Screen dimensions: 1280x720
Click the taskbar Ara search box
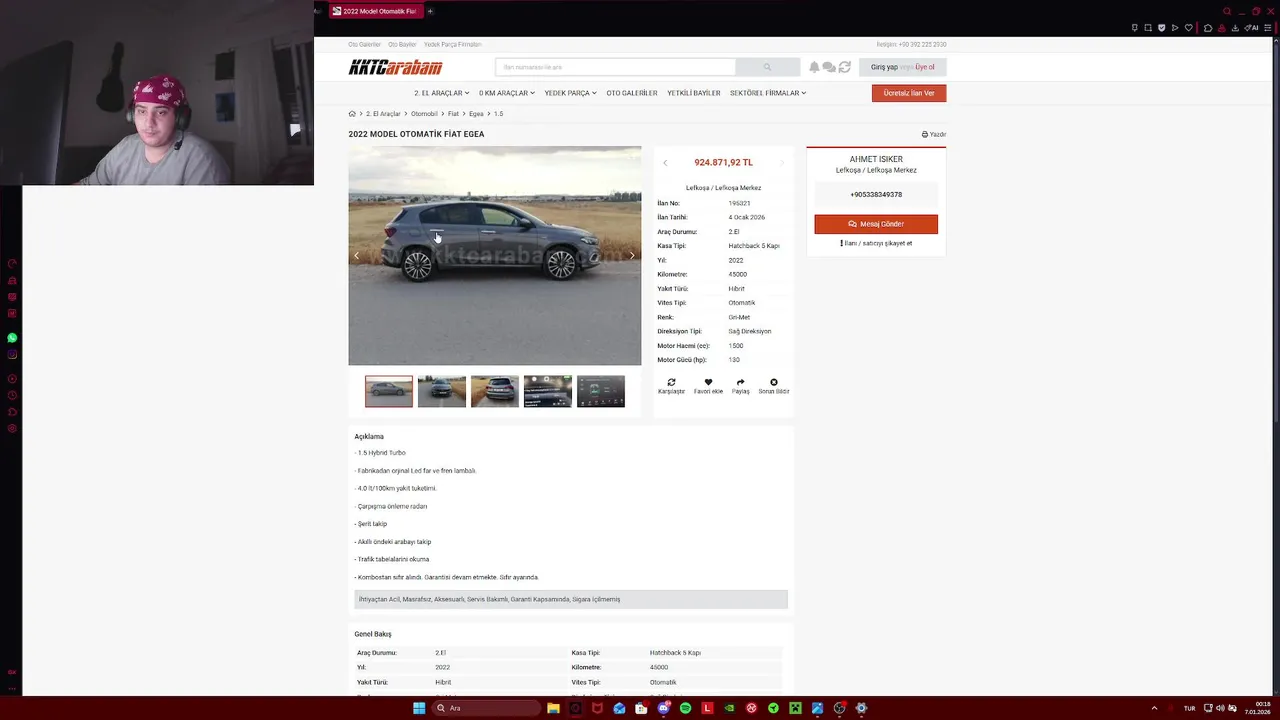(486, 708)
